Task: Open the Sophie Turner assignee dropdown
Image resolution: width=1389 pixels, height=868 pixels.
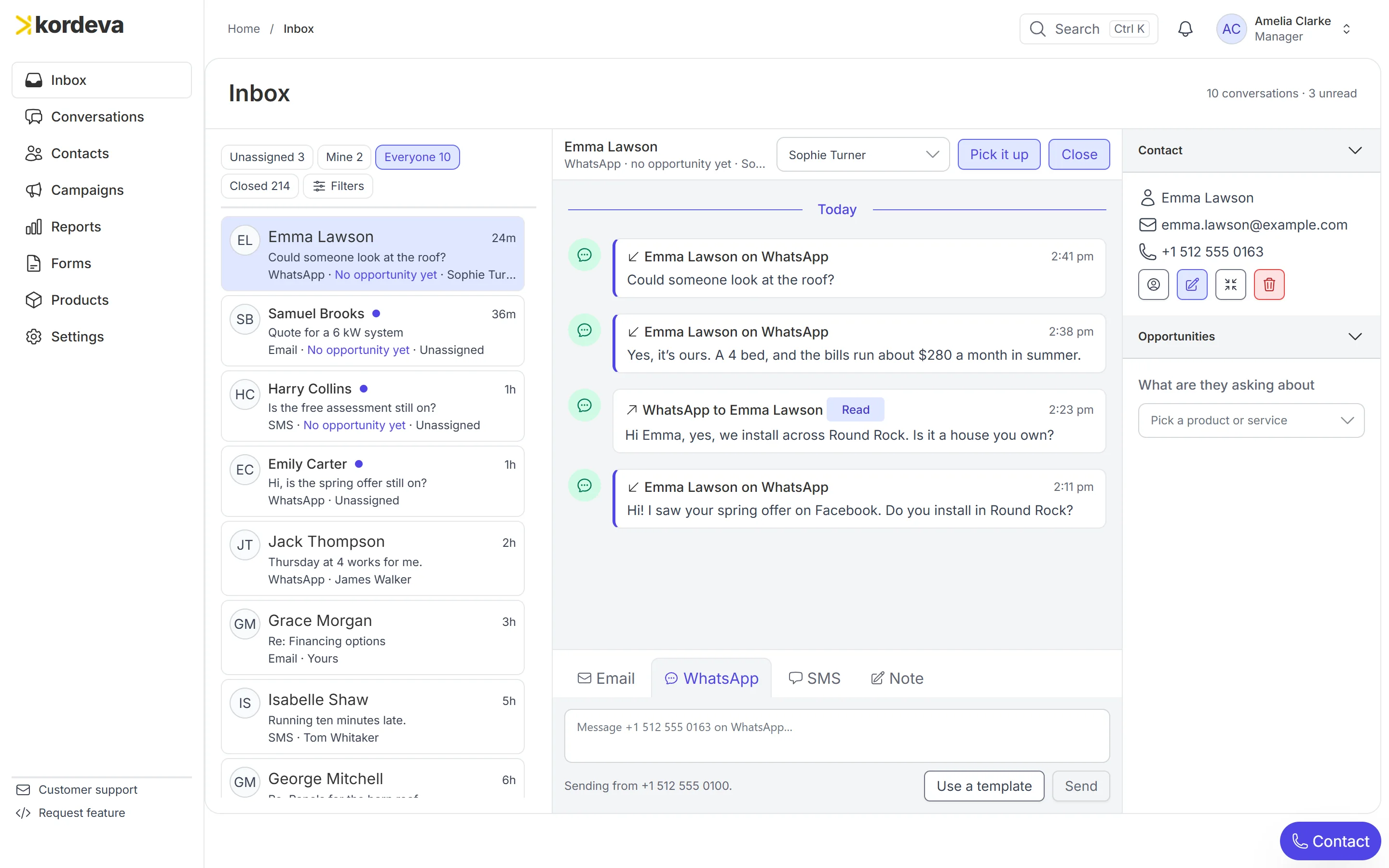Action: 863,154
